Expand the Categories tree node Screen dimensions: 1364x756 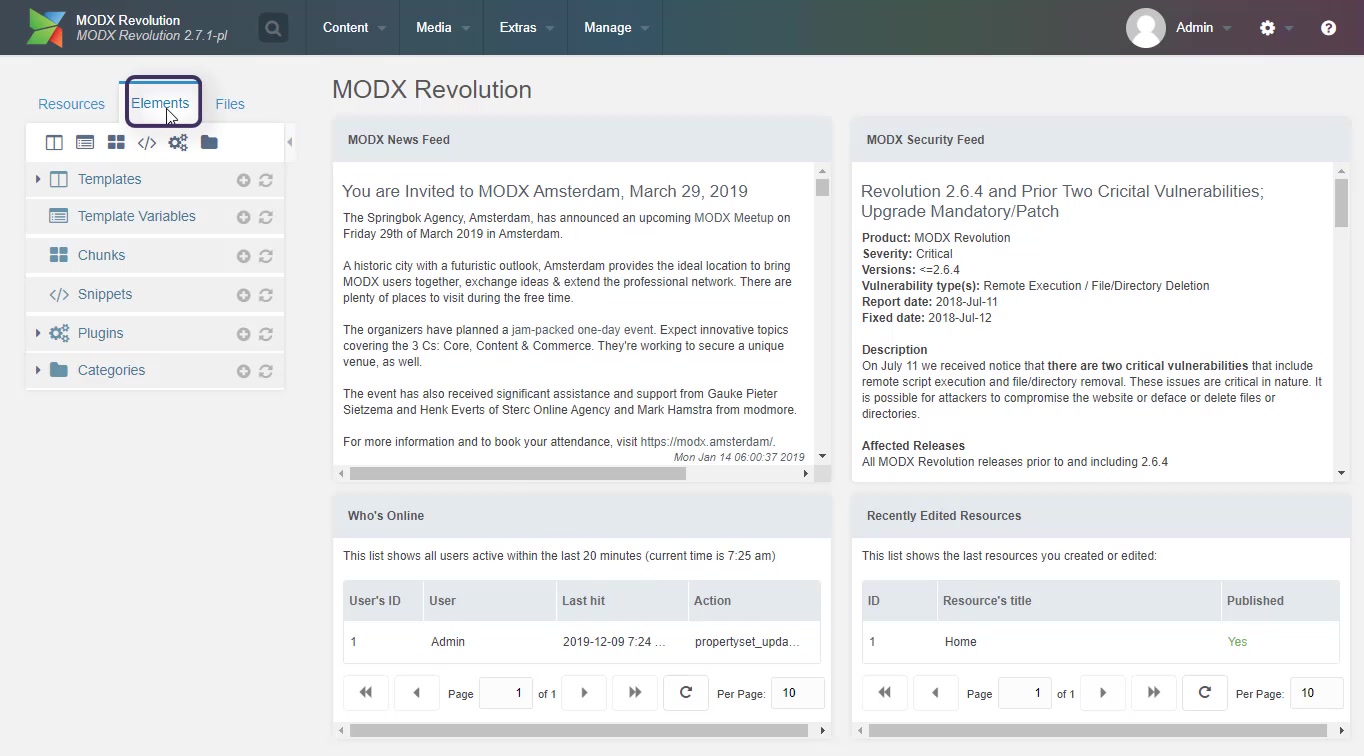(38, 370)
